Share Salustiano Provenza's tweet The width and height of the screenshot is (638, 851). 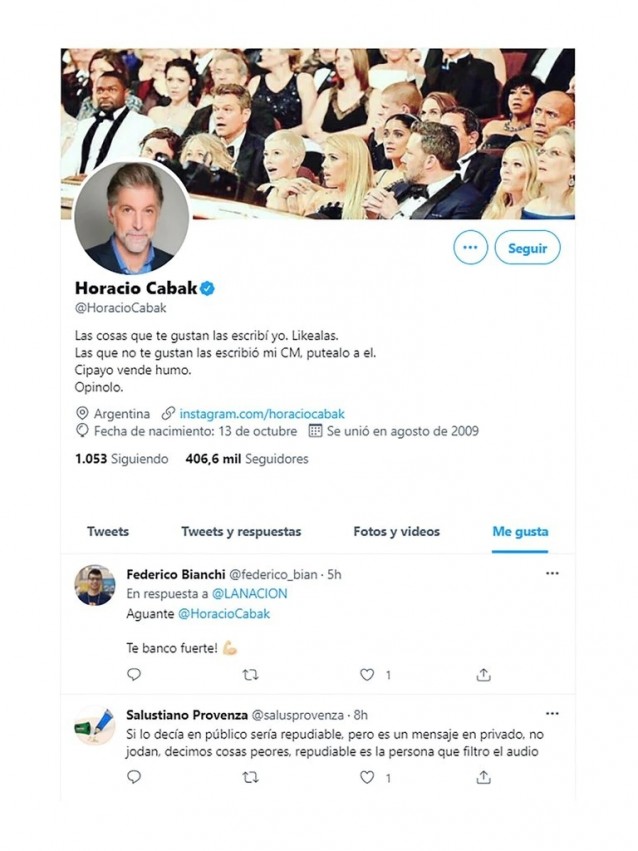click(484, 777)
